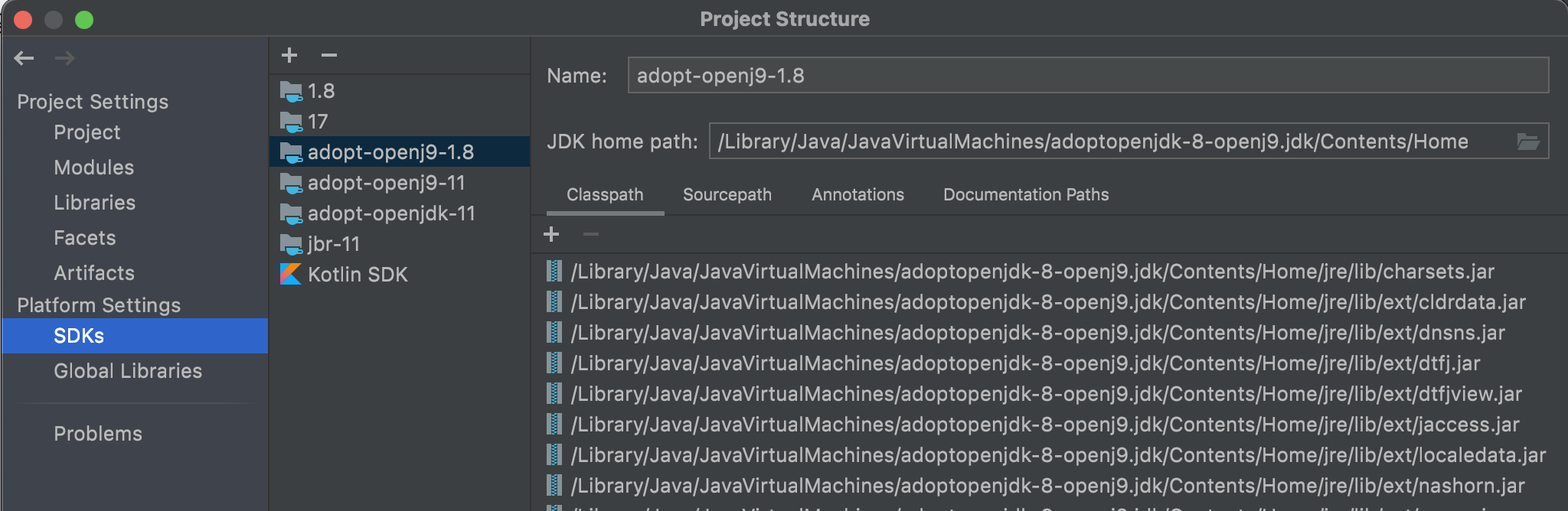The width and height of the screenshot is (1568, 511).
Task: Click the adopt-openjdk-11 SDK folder icon
Action: tap(292, 214)
